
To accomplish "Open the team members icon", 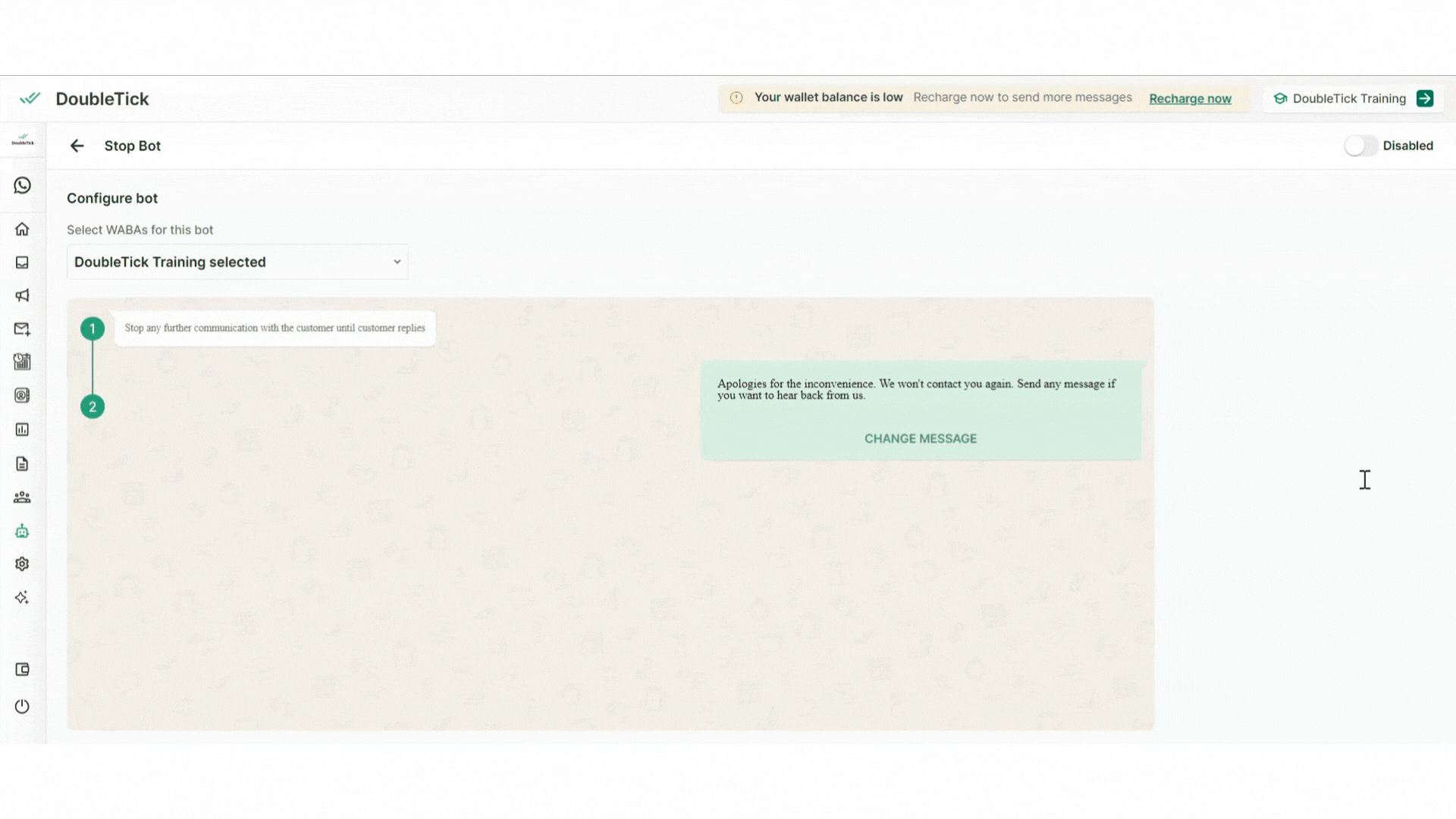I will point(22,497).
